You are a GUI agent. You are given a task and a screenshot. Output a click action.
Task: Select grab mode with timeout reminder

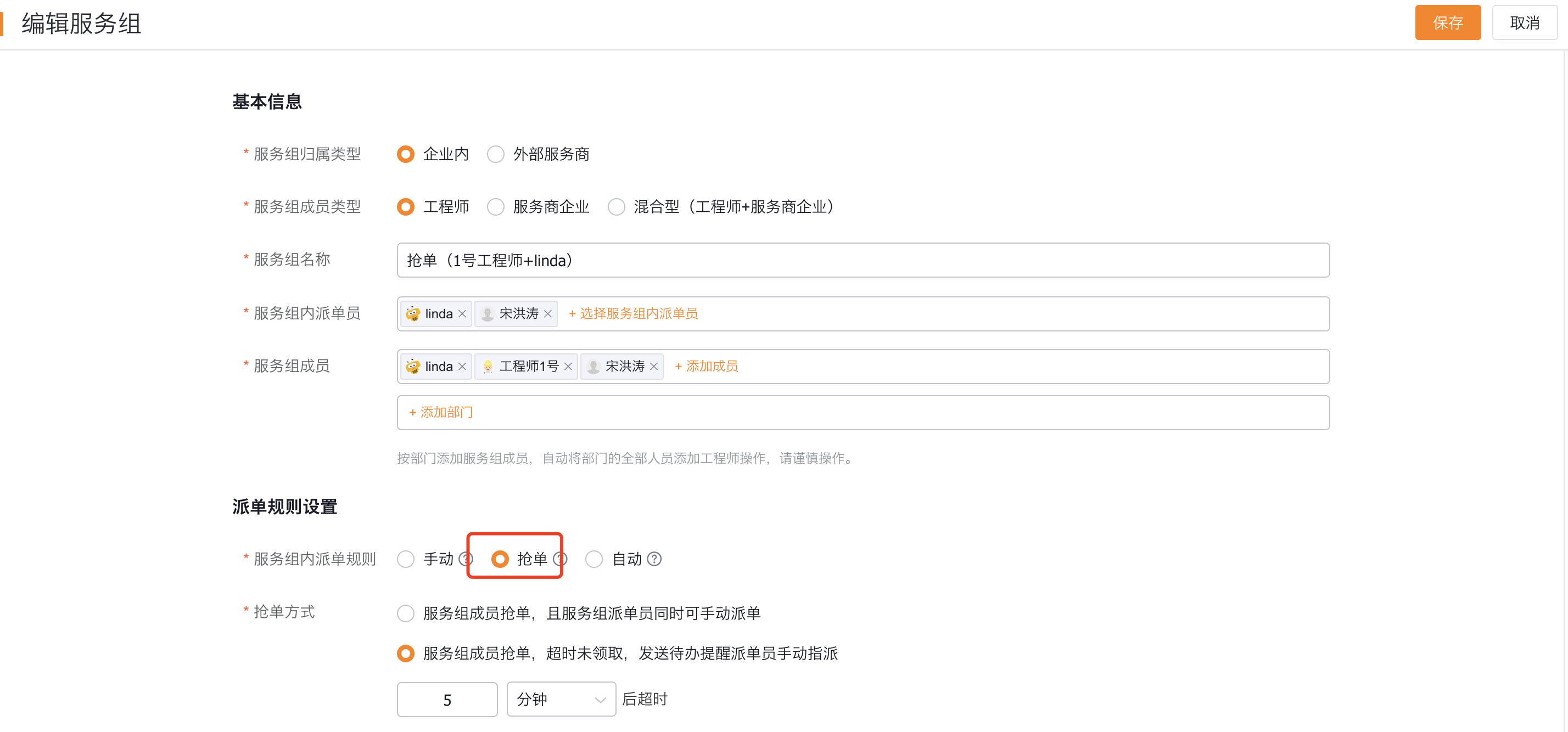click(405, 653)
